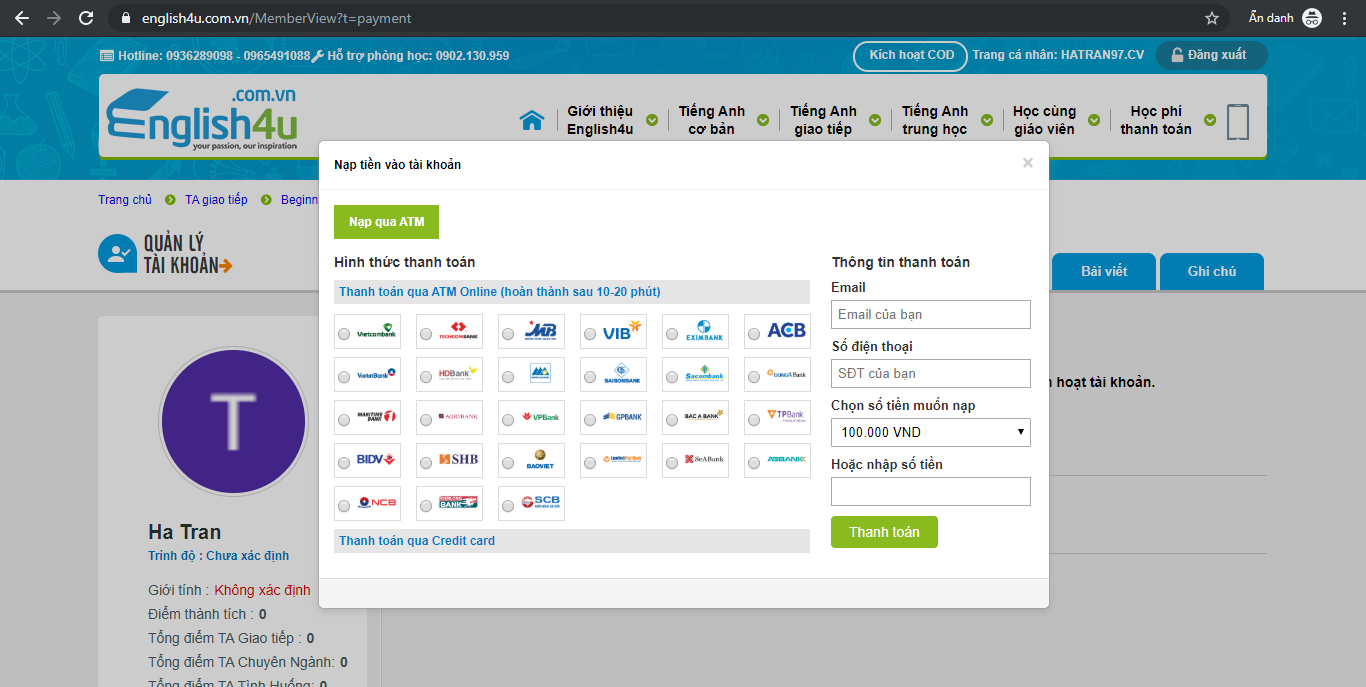Open the Học cùng giáo viên menu
Image resolution: width=1366 pixels, height=687 pixels.
1044,120
